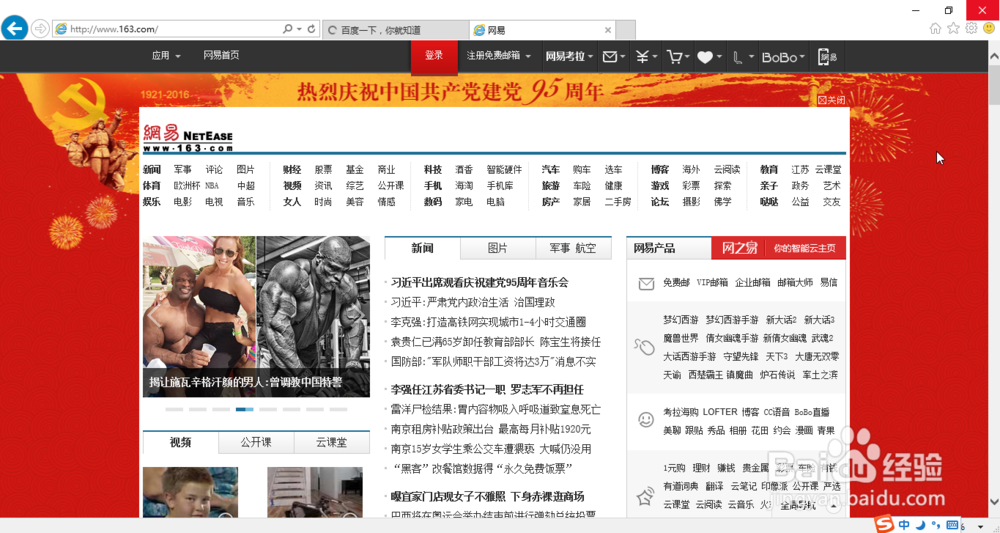
Task: Open the boot-shaped icon in the top bar
Action: click(x=737, y=57)
